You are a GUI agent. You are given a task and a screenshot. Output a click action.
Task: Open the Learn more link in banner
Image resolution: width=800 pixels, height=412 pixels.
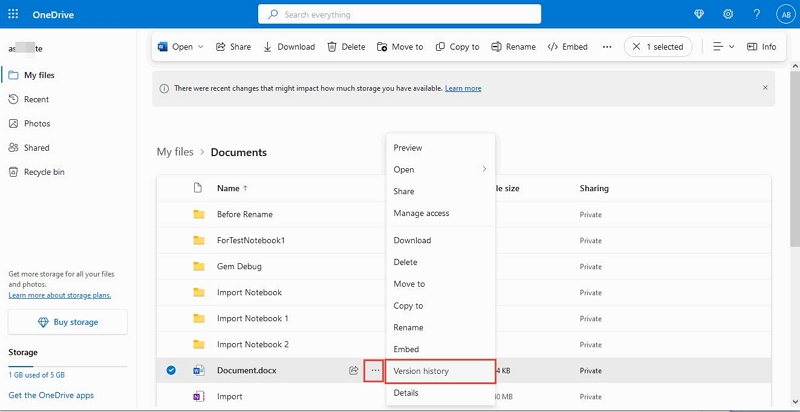(463, 88)
